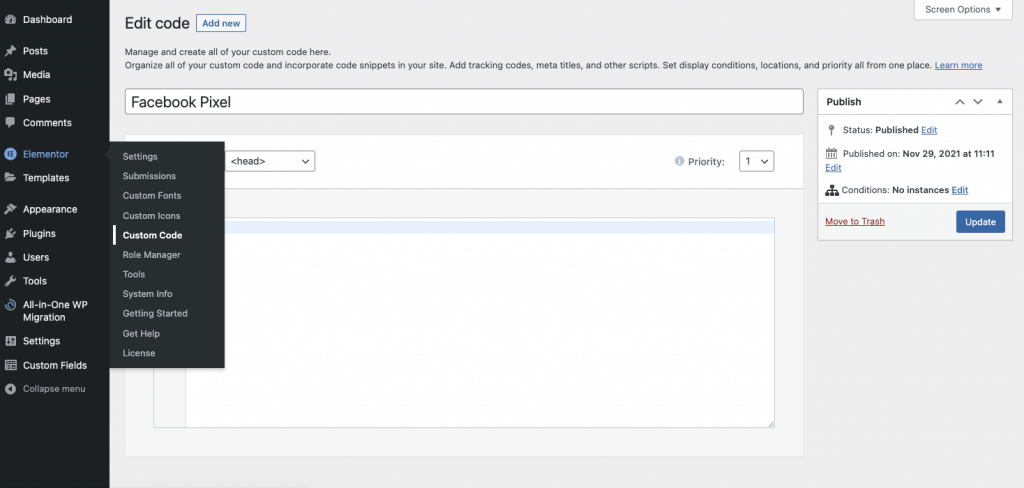Expand the Screen Options panel
Screen dimensions: 1024x488
963,10
